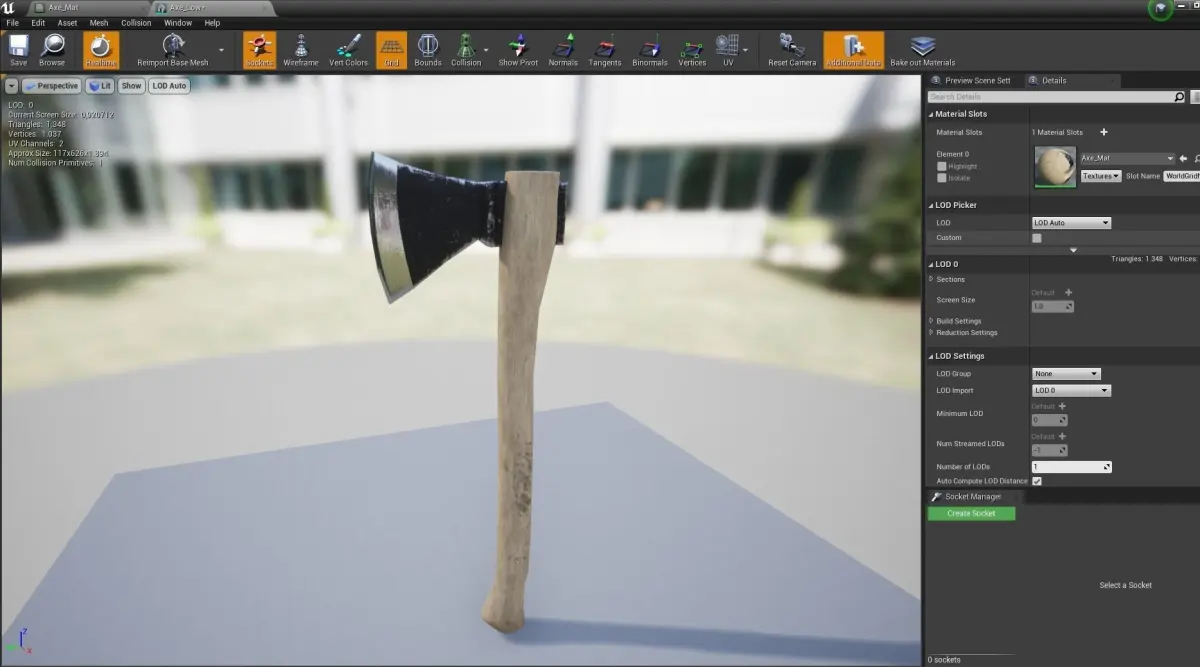Open the Collision options dropdown arrow
Image resolution: width=1200 pixels, height=667 pixels.
tap(487, 50)
